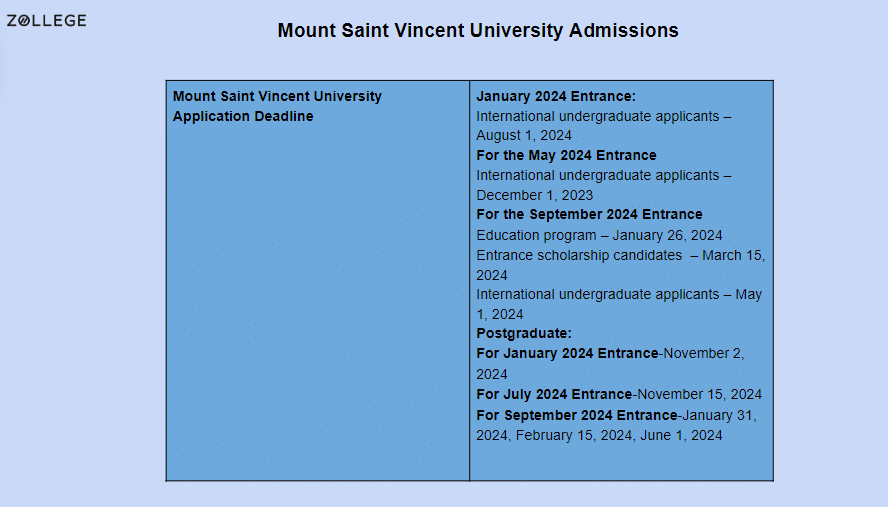Click the December 1, 2023 deadline line
Image resolution: width=888 pixels, height=507 pixels.
click(x=535, y=195)
